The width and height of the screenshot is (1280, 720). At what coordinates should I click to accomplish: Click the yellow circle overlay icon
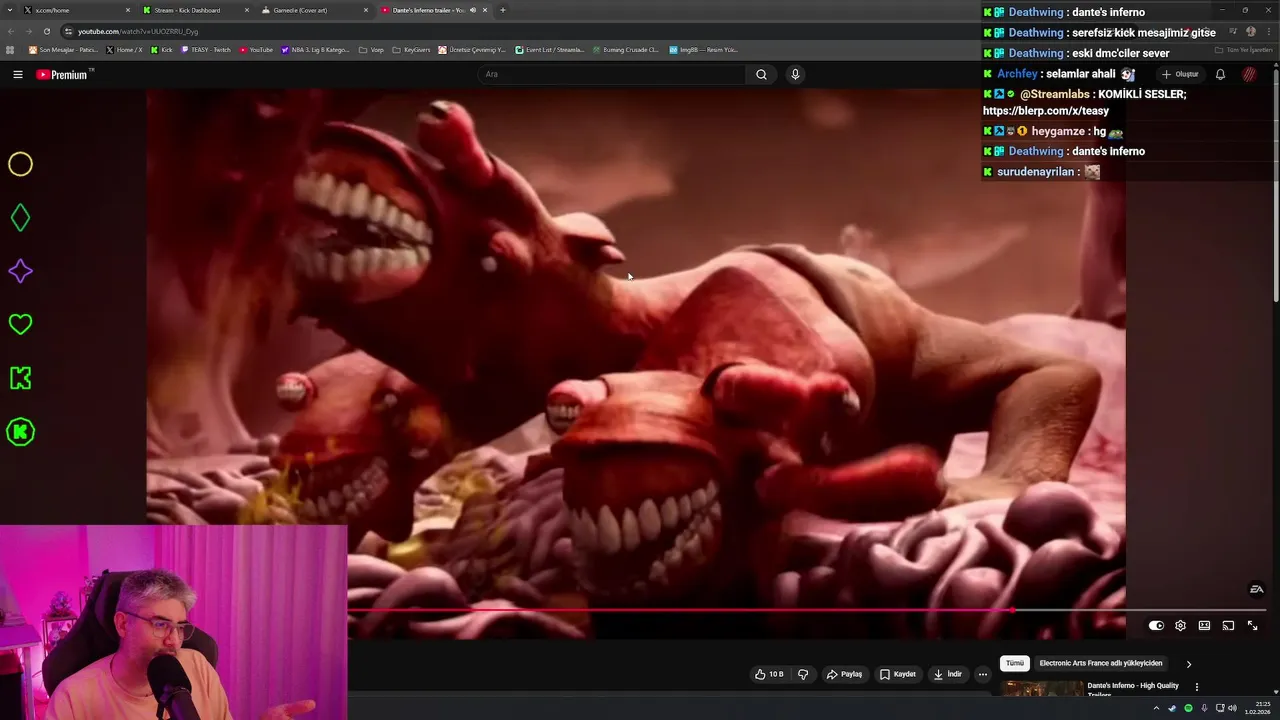21,164
